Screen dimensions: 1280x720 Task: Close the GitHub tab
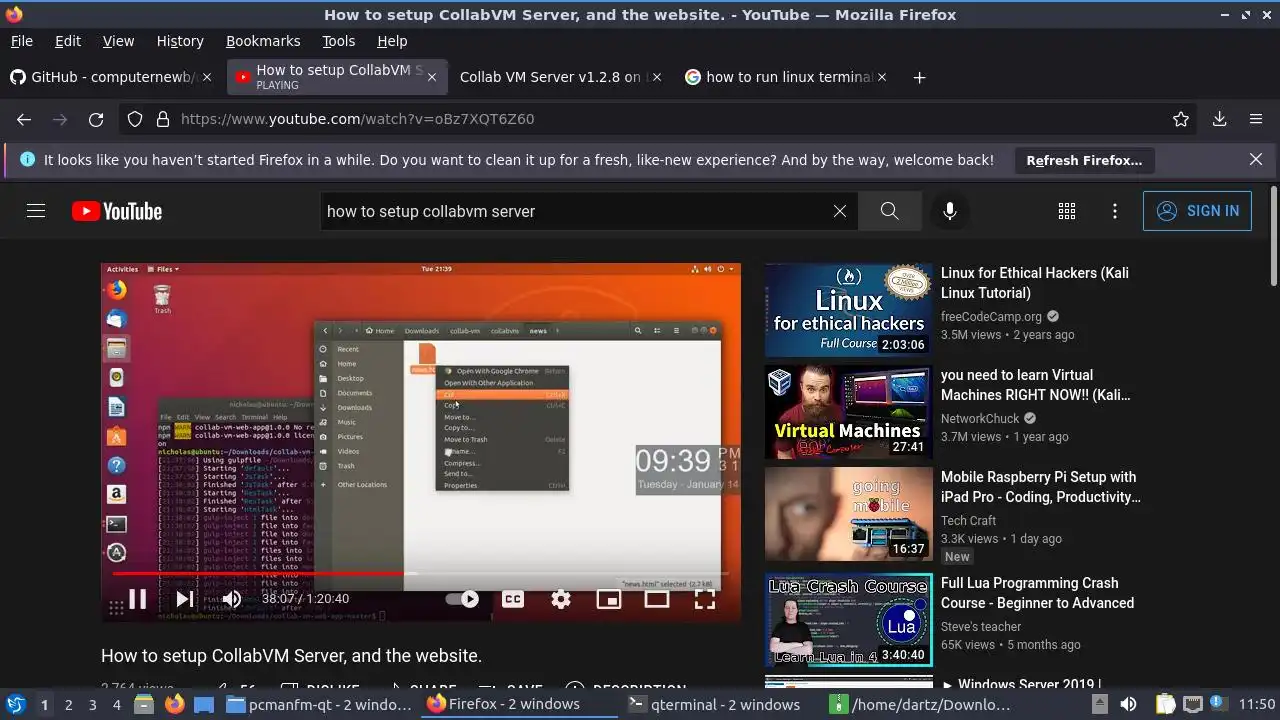point(207,77)
